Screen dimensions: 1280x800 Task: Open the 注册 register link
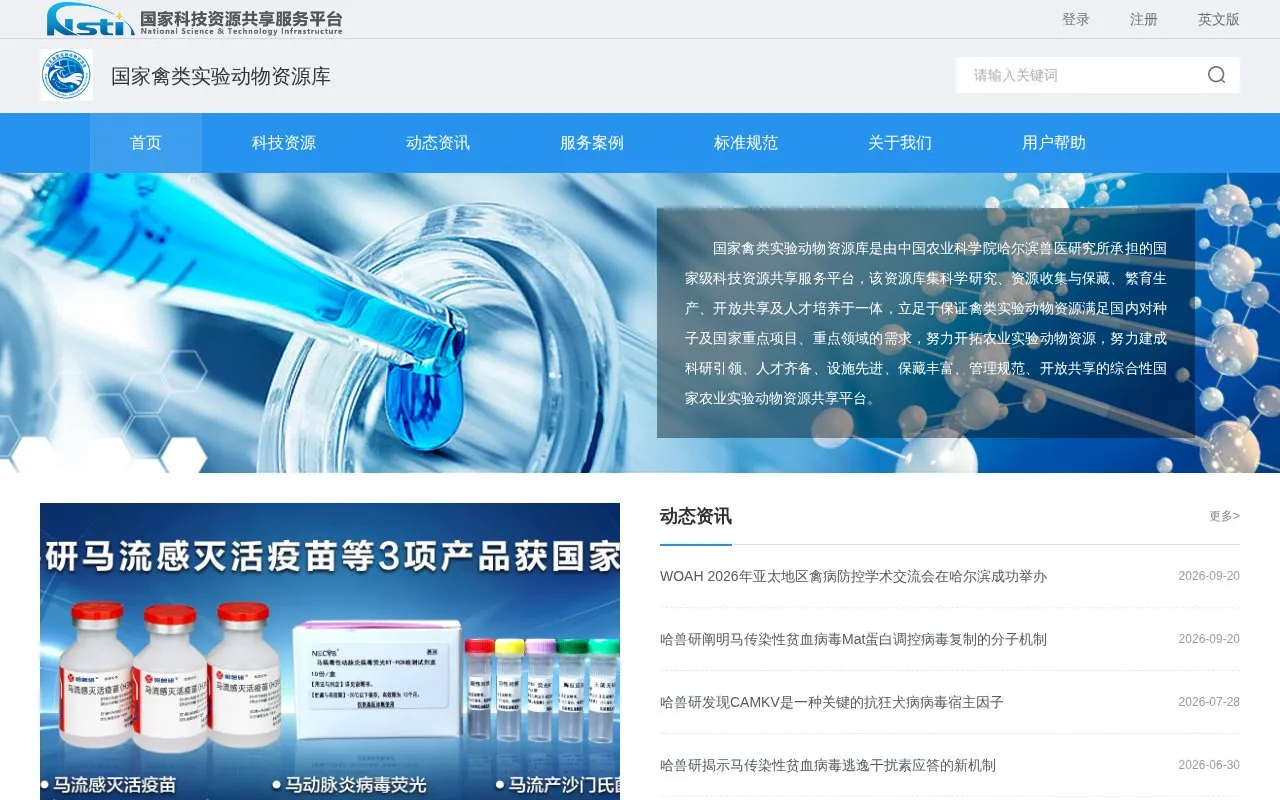(1144, 19)
